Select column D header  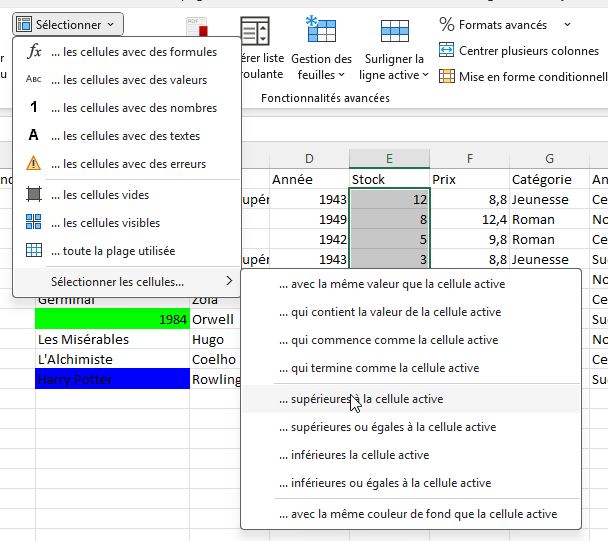tap(309, 158)
